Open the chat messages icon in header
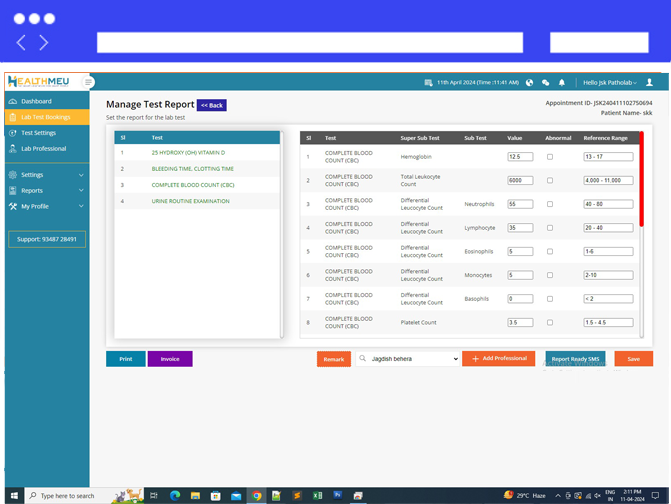Image resolution: width=671 pixels, height=504 pixels. (546, 83)
